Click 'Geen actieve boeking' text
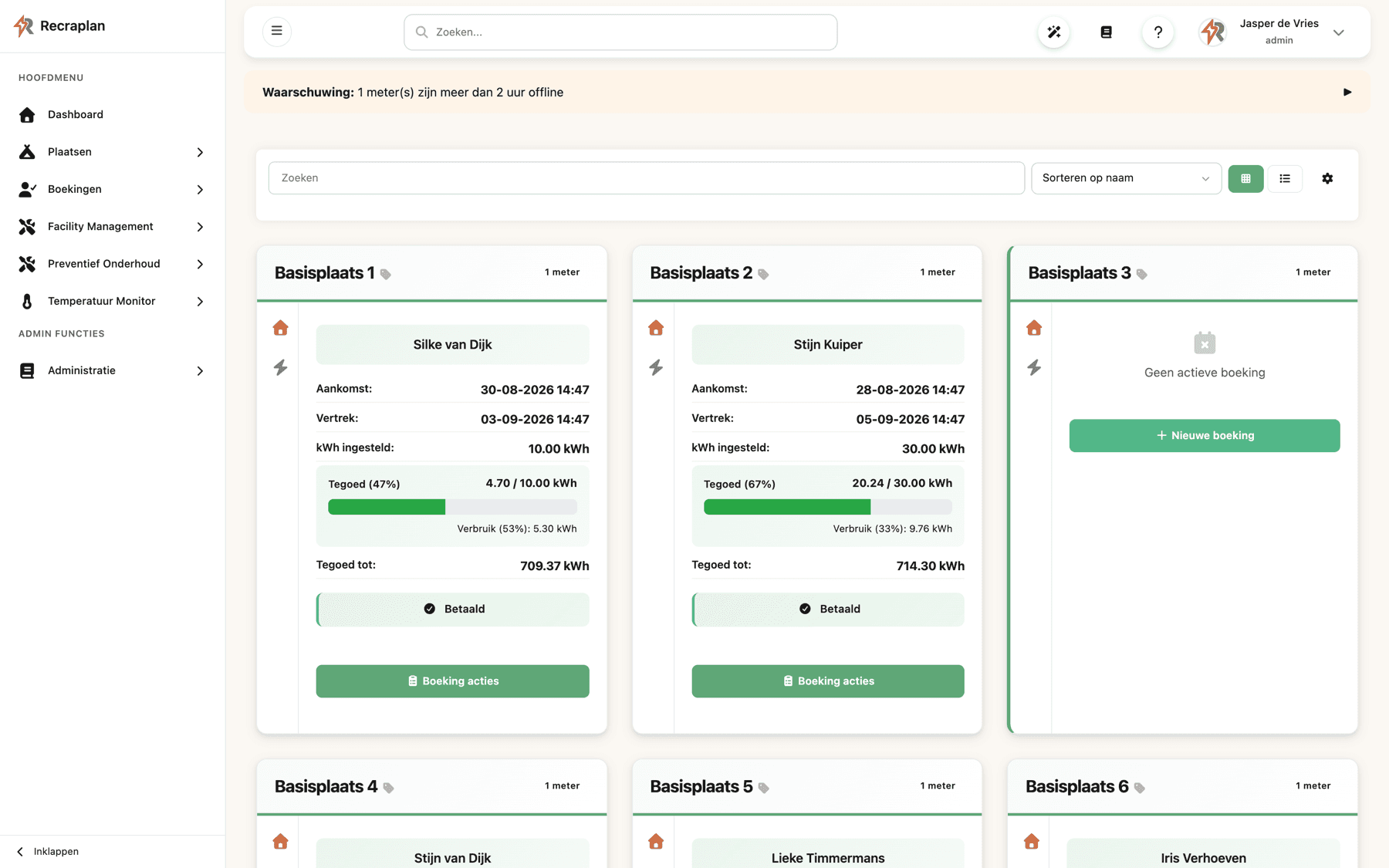 [x=1205, y=373]
